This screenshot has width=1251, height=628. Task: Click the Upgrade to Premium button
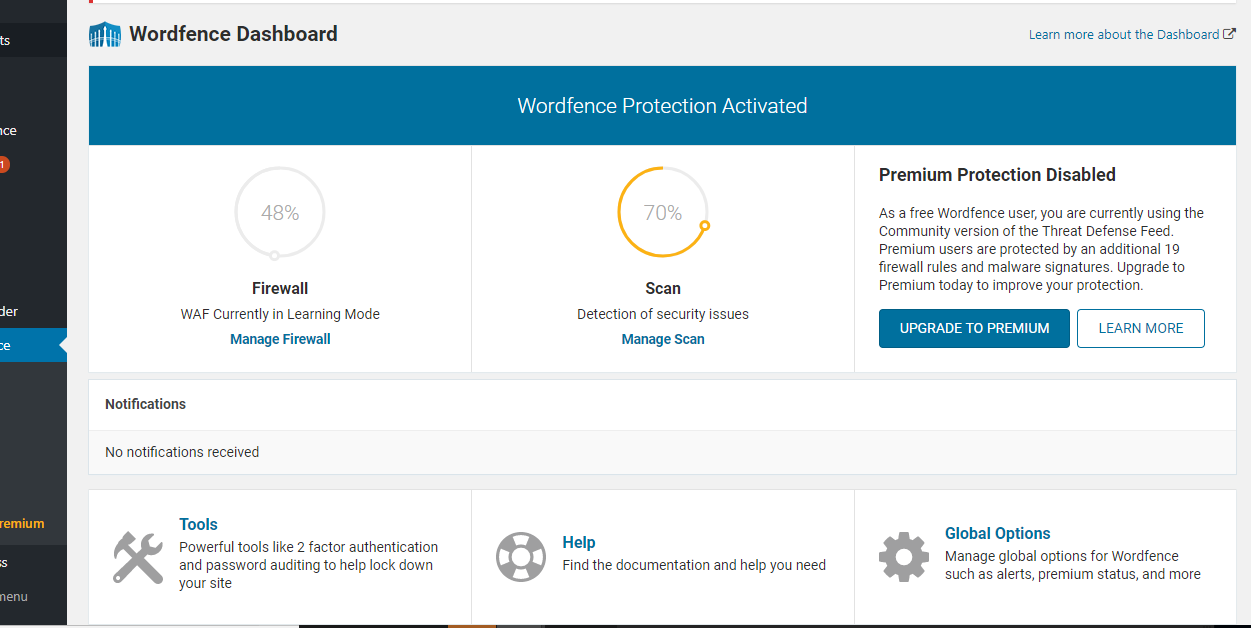point(974,328)
